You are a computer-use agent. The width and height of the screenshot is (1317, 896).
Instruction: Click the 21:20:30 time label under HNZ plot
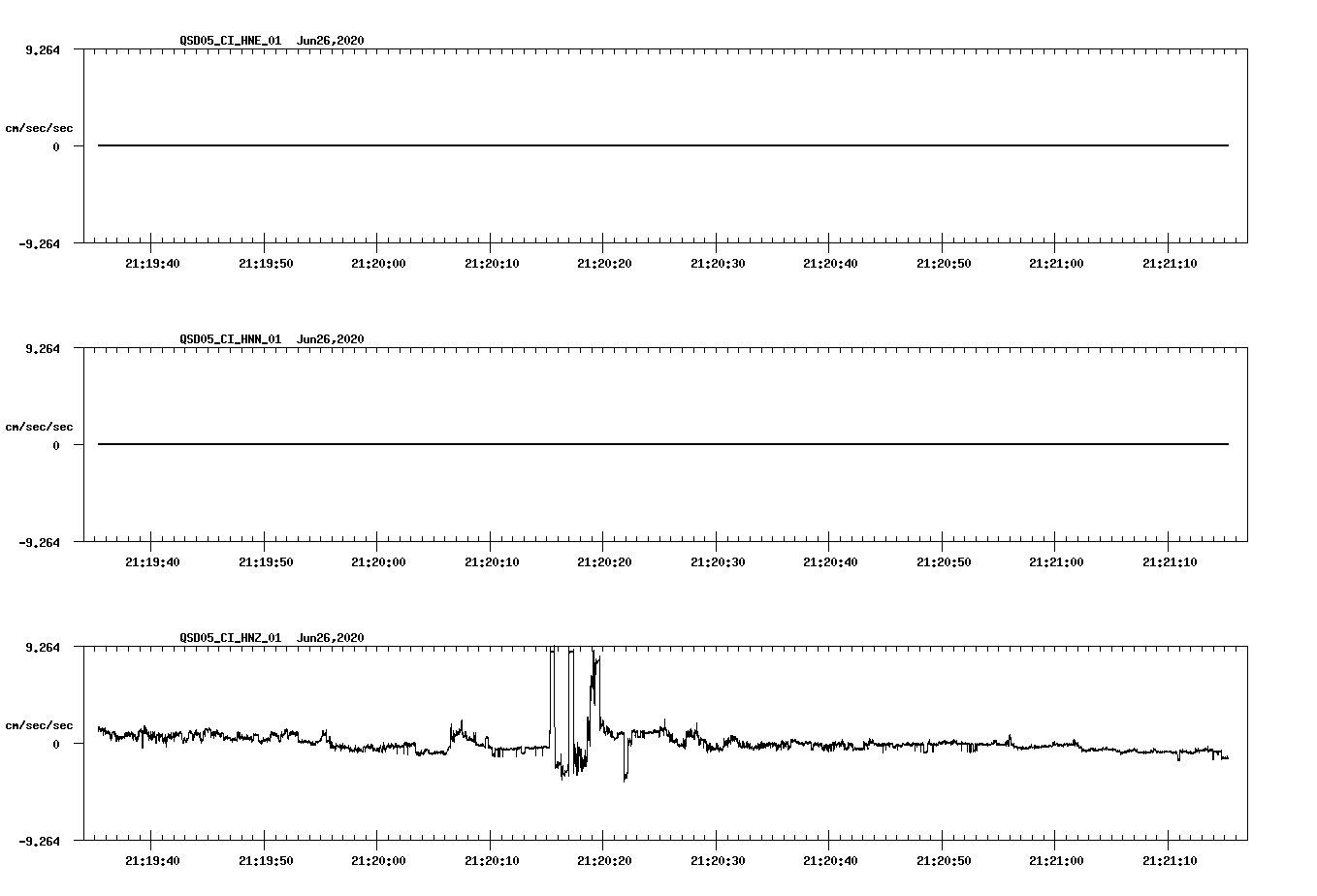(x=718, y=861)
